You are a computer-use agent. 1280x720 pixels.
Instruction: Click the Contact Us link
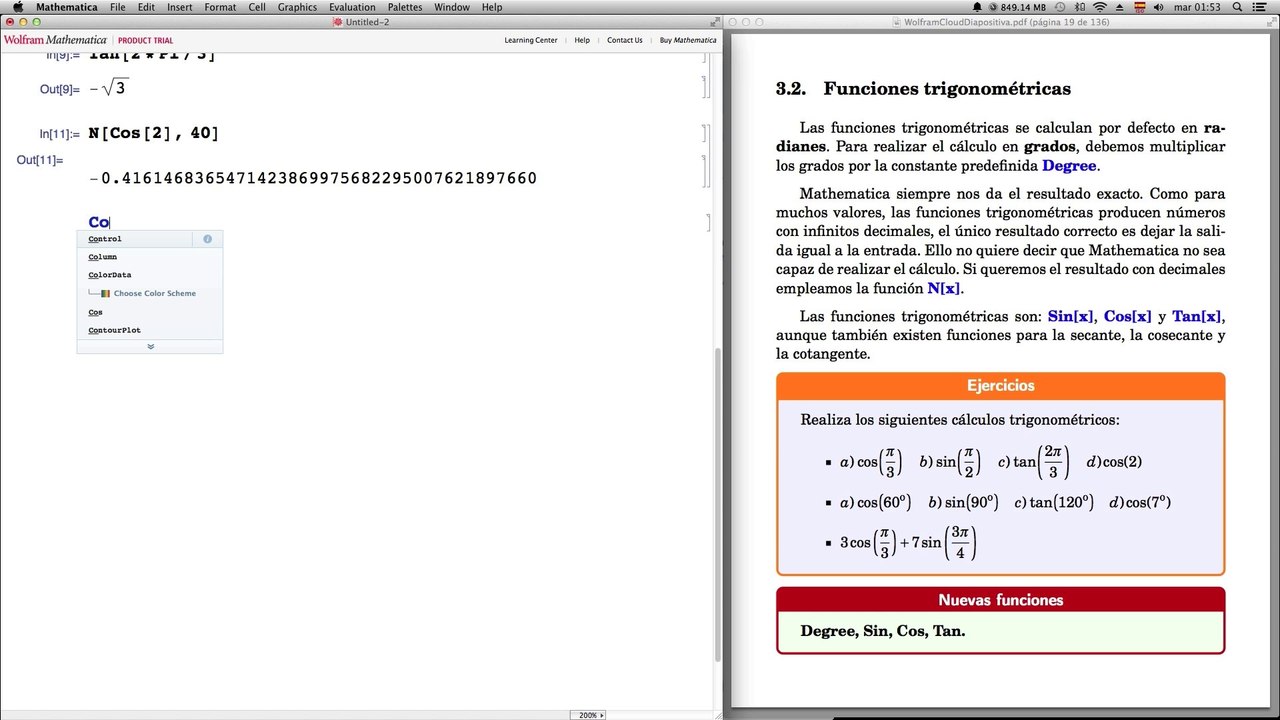tap(625, 40)
